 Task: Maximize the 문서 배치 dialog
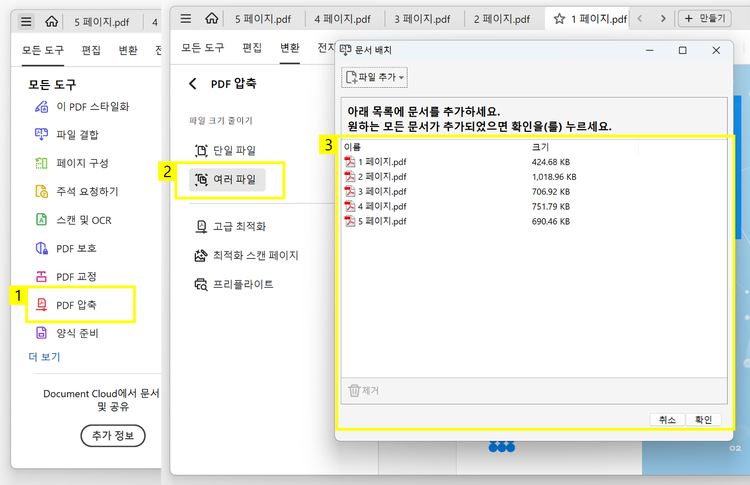click(683, 50)
